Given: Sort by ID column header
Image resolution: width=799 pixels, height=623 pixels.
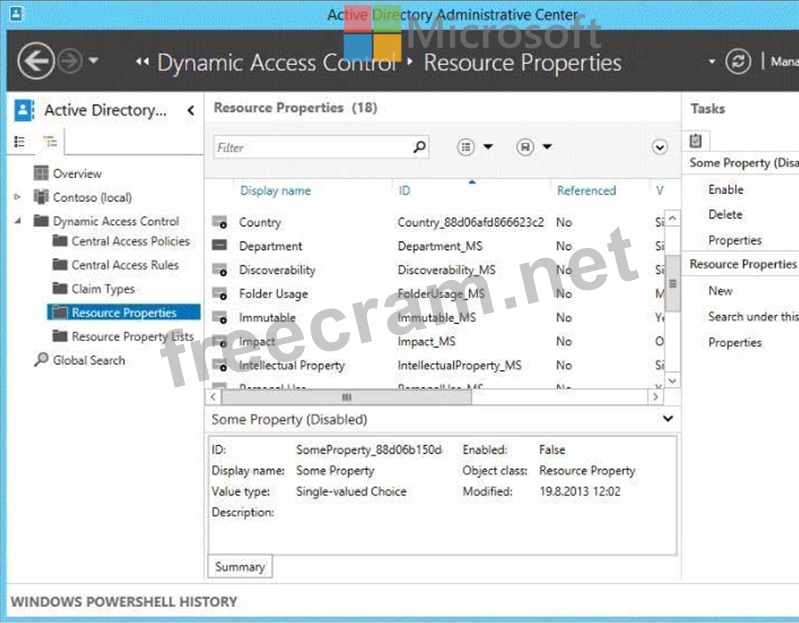Looking at the screenshot, I should [404, 191].
